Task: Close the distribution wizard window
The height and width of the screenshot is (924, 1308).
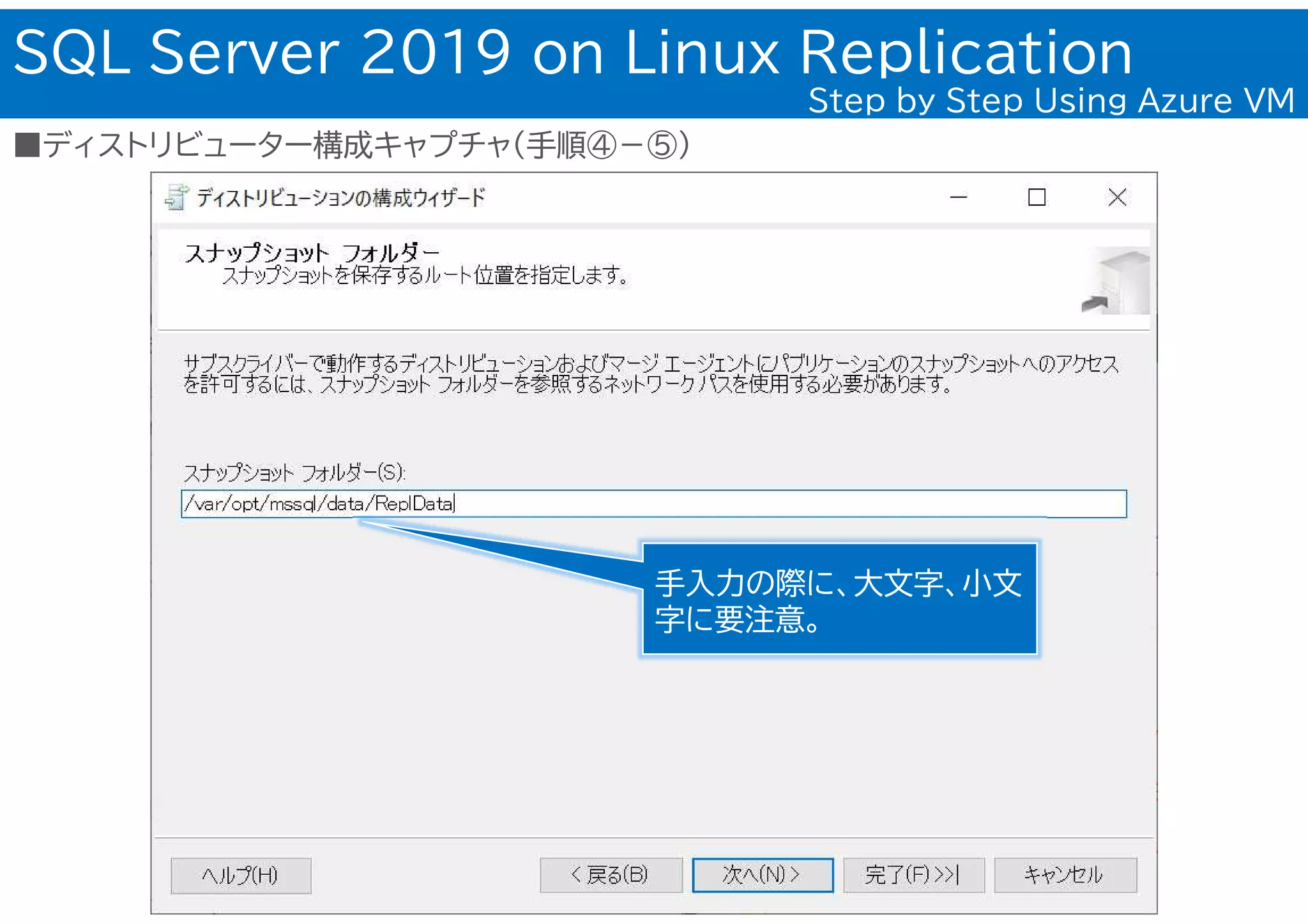Action: [1117, 197]
